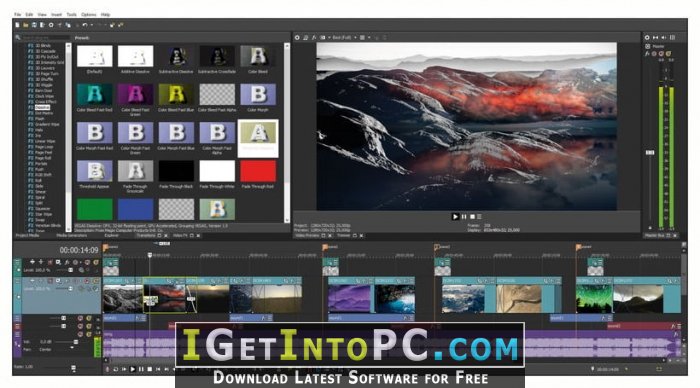The width and height of the screenshot is (700, 388).
Task: Toggle Mute on the bottom audio track
Action: click(80, 334)
